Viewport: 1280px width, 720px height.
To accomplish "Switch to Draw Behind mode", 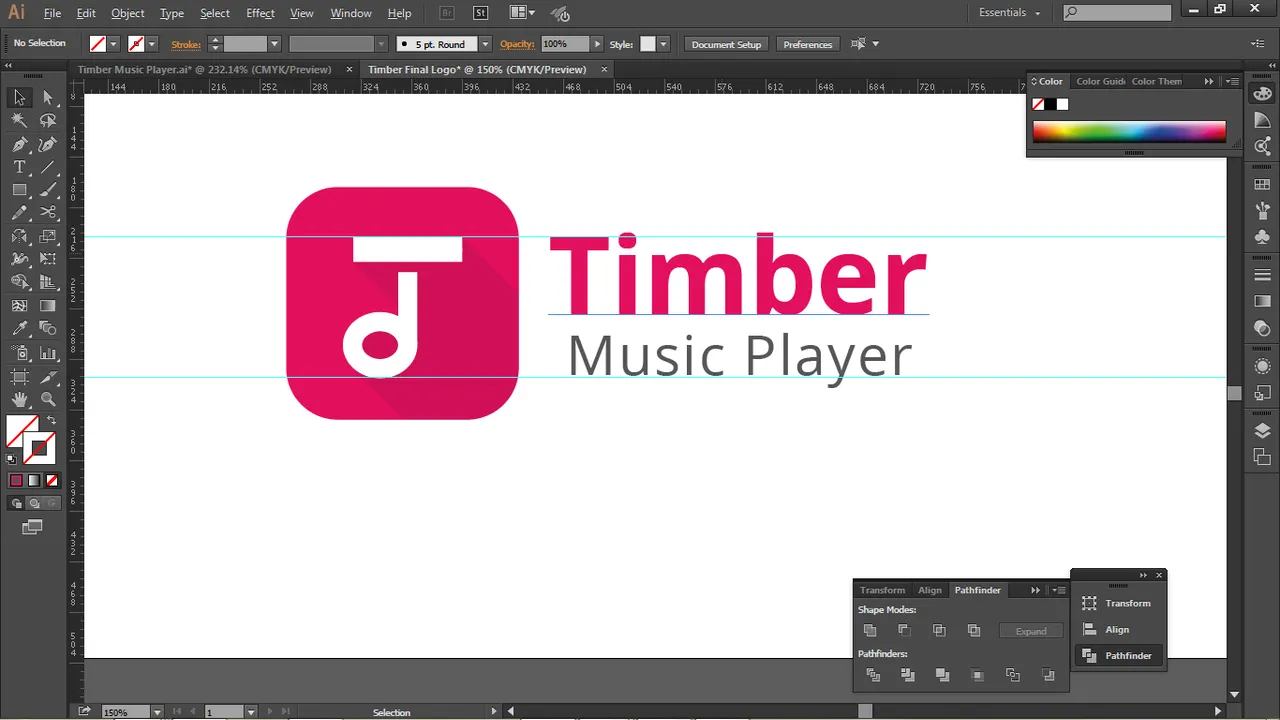I will point(34,504).
